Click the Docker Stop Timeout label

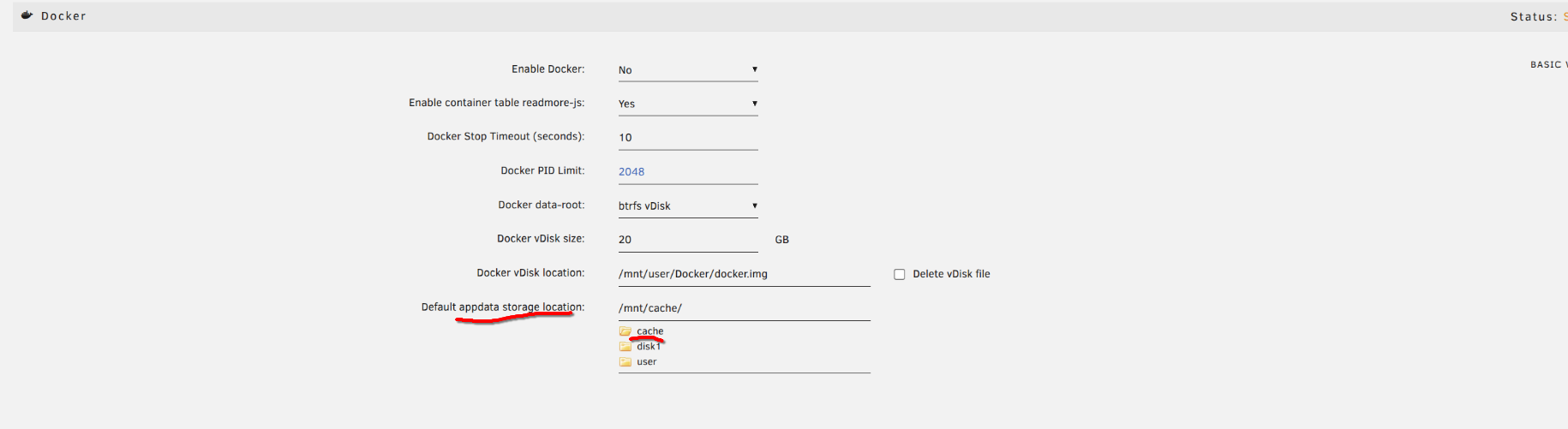(x=506, y=137)
